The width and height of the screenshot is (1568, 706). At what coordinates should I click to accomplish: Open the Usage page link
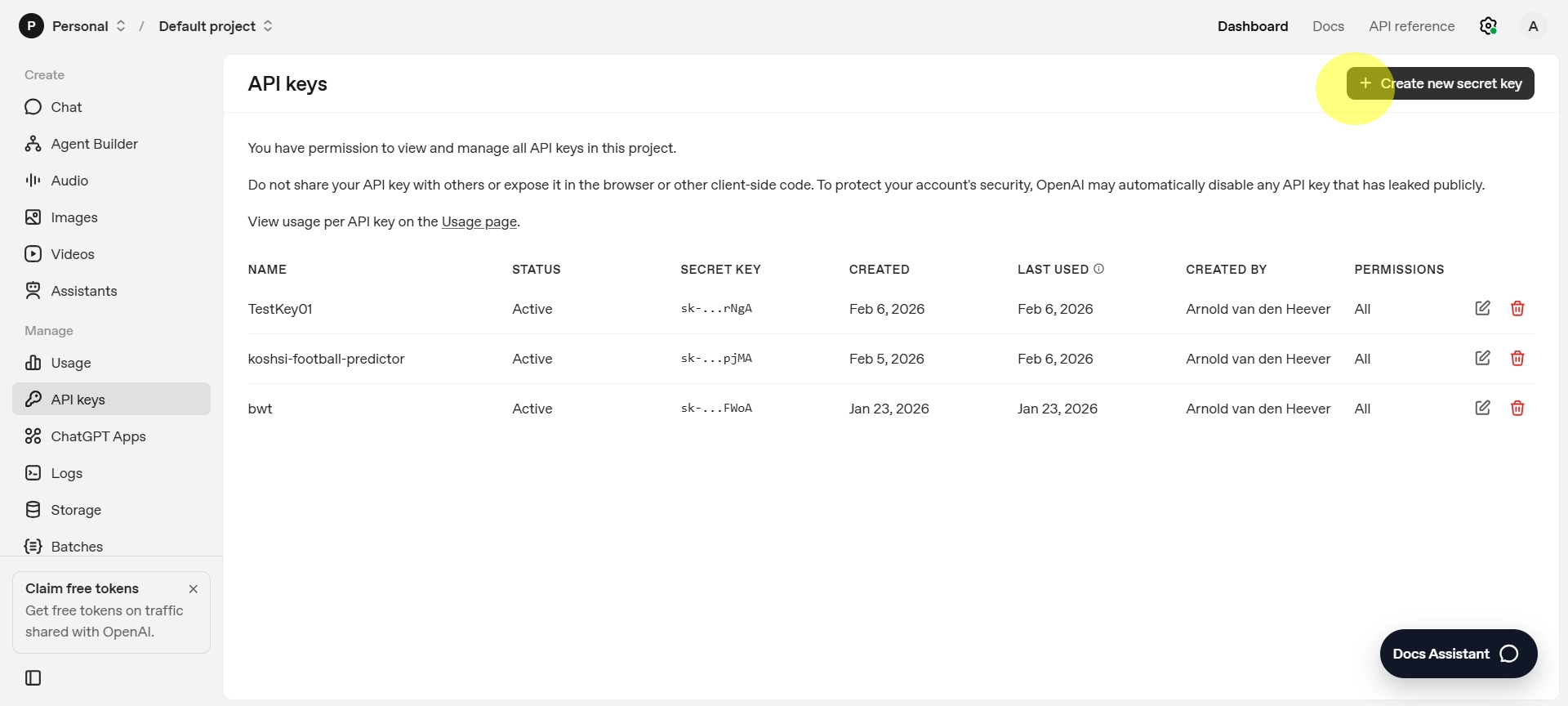click(479, 221)
